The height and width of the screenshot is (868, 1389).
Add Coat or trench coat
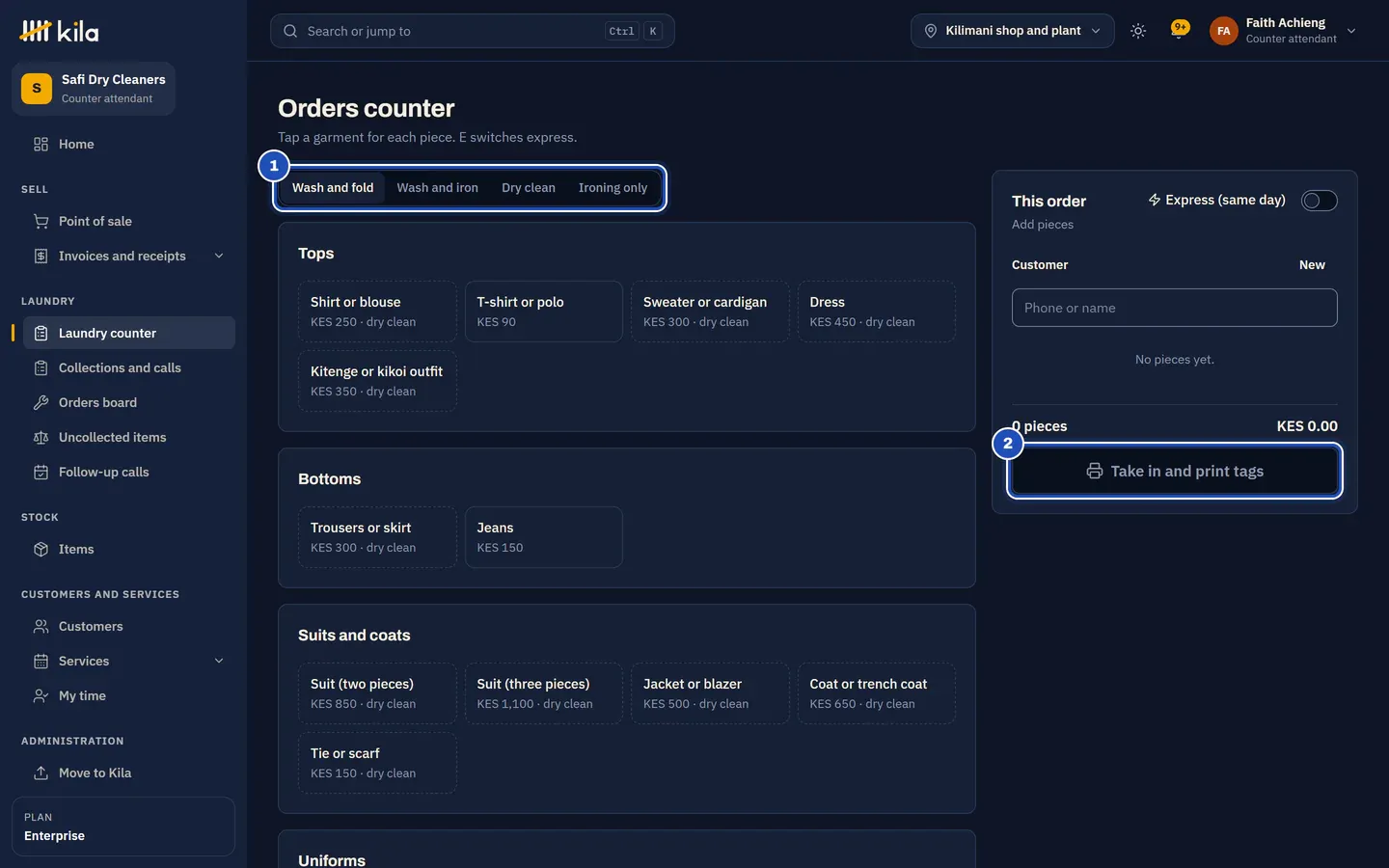(877, 693)
